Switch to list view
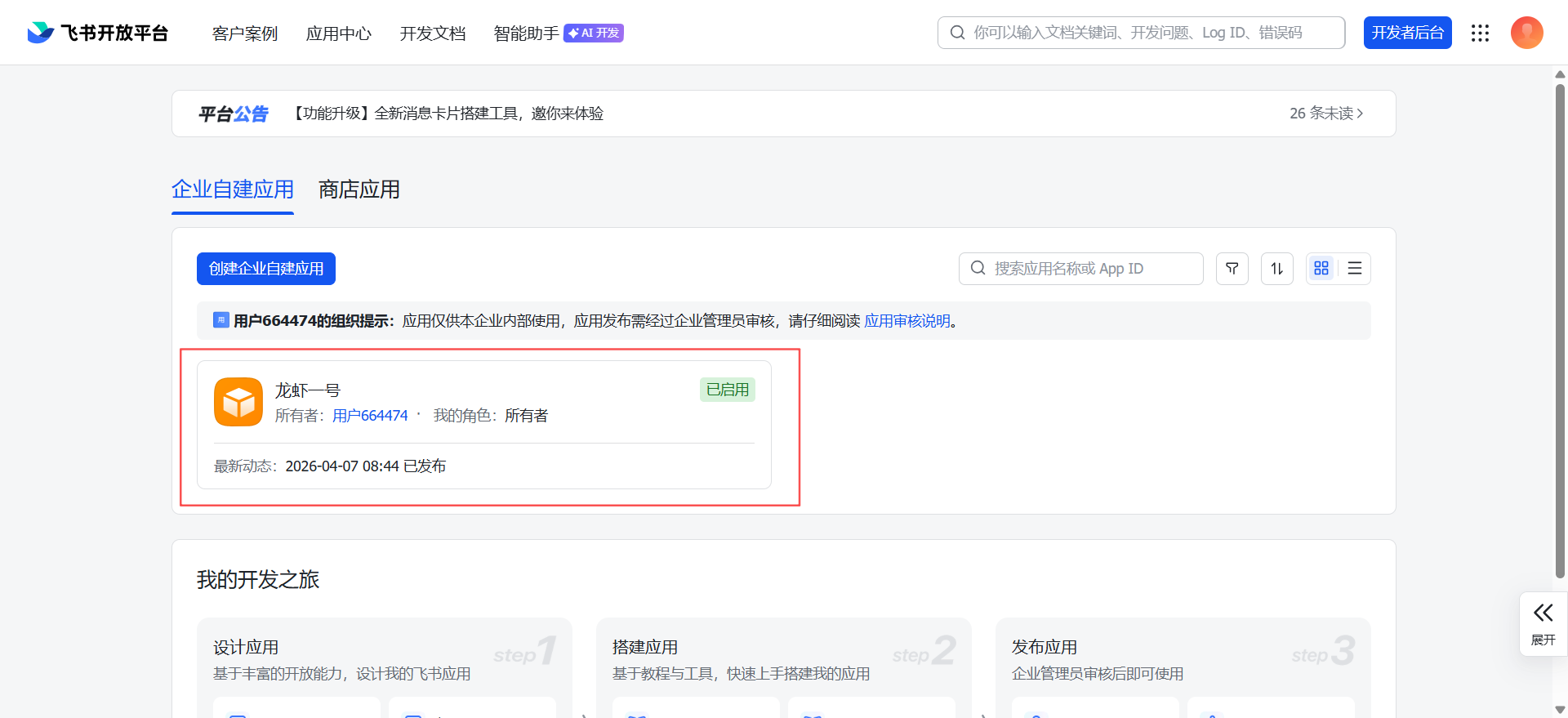The image size is (1568, 718). 1354,269
